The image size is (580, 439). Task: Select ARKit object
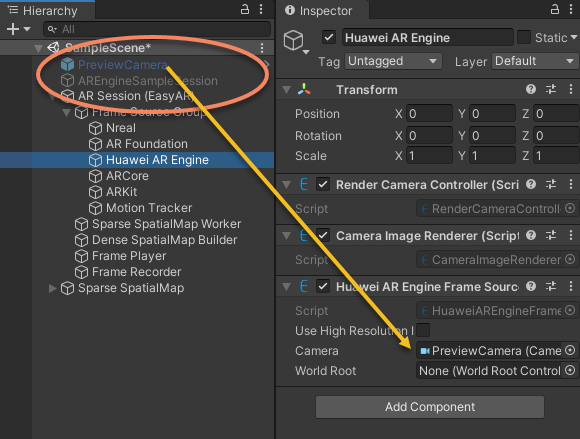[121, 192]
